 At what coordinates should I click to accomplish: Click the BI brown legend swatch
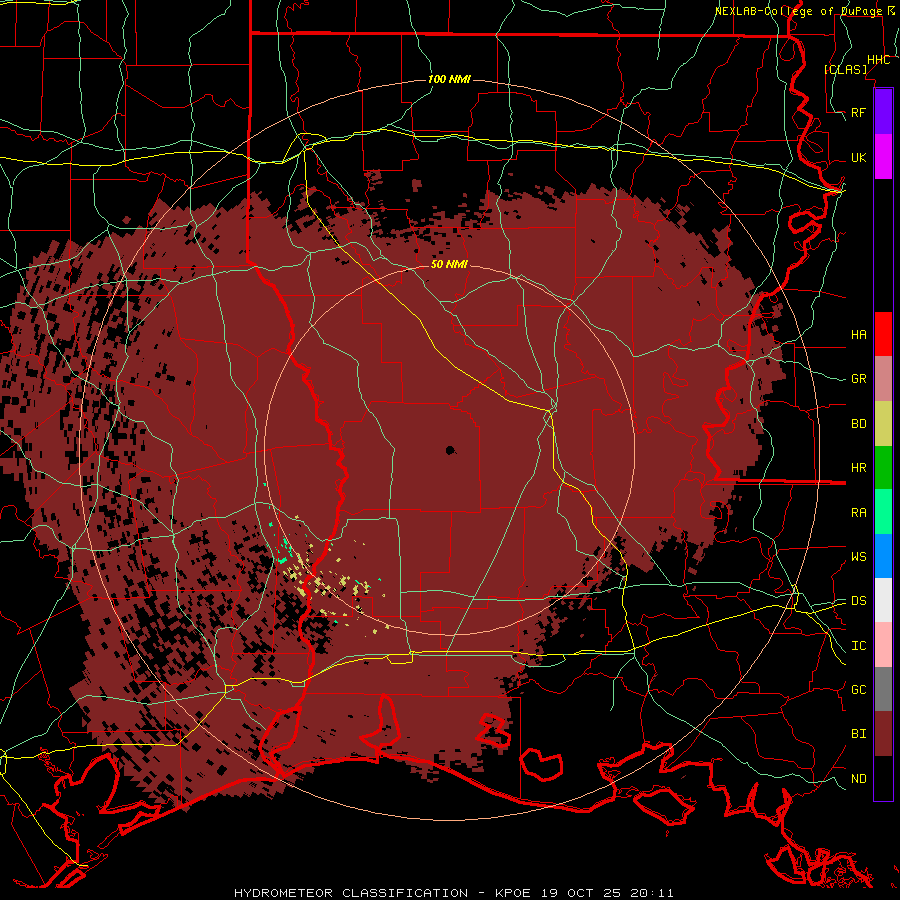(x=883, y=734)
